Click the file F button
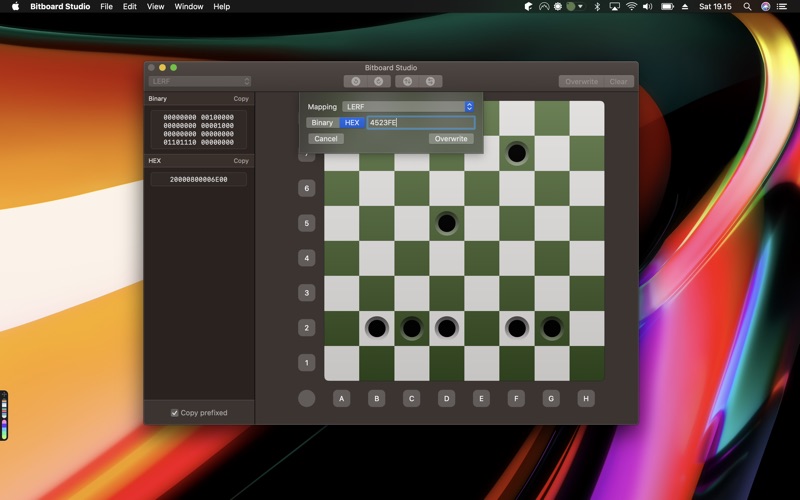Viewport: 800px width, 500px height. pos(516,398)
